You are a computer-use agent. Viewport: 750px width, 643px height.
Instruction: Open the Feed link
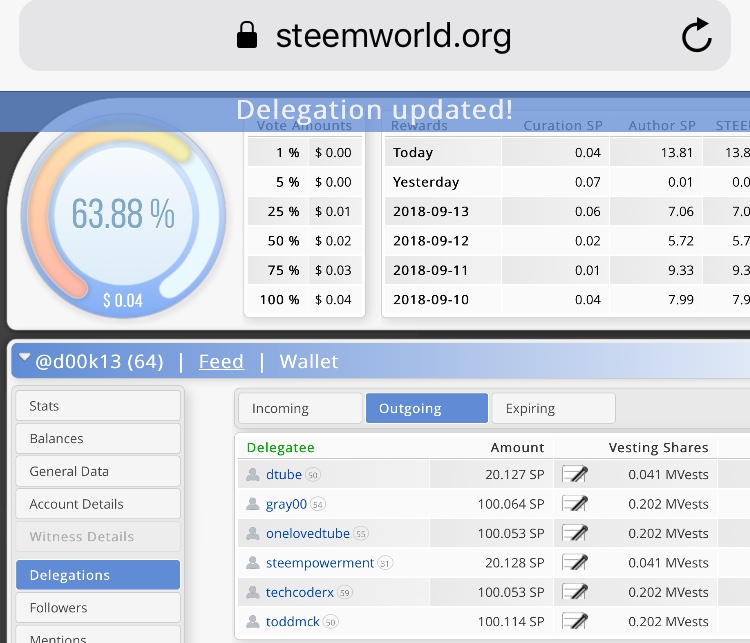(x=221, y=361)
